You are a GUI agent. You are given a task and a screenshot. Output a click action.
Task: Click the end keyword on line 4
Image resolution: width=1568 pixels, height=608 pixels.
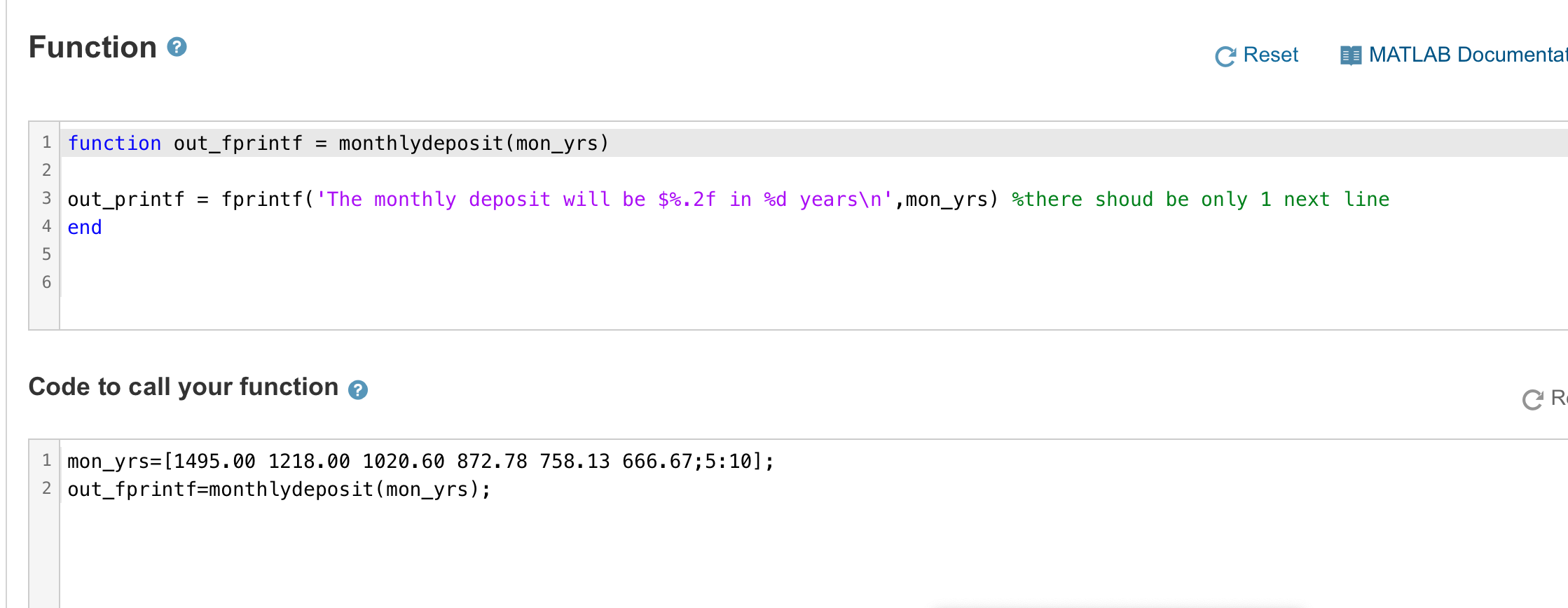point(84,227)
